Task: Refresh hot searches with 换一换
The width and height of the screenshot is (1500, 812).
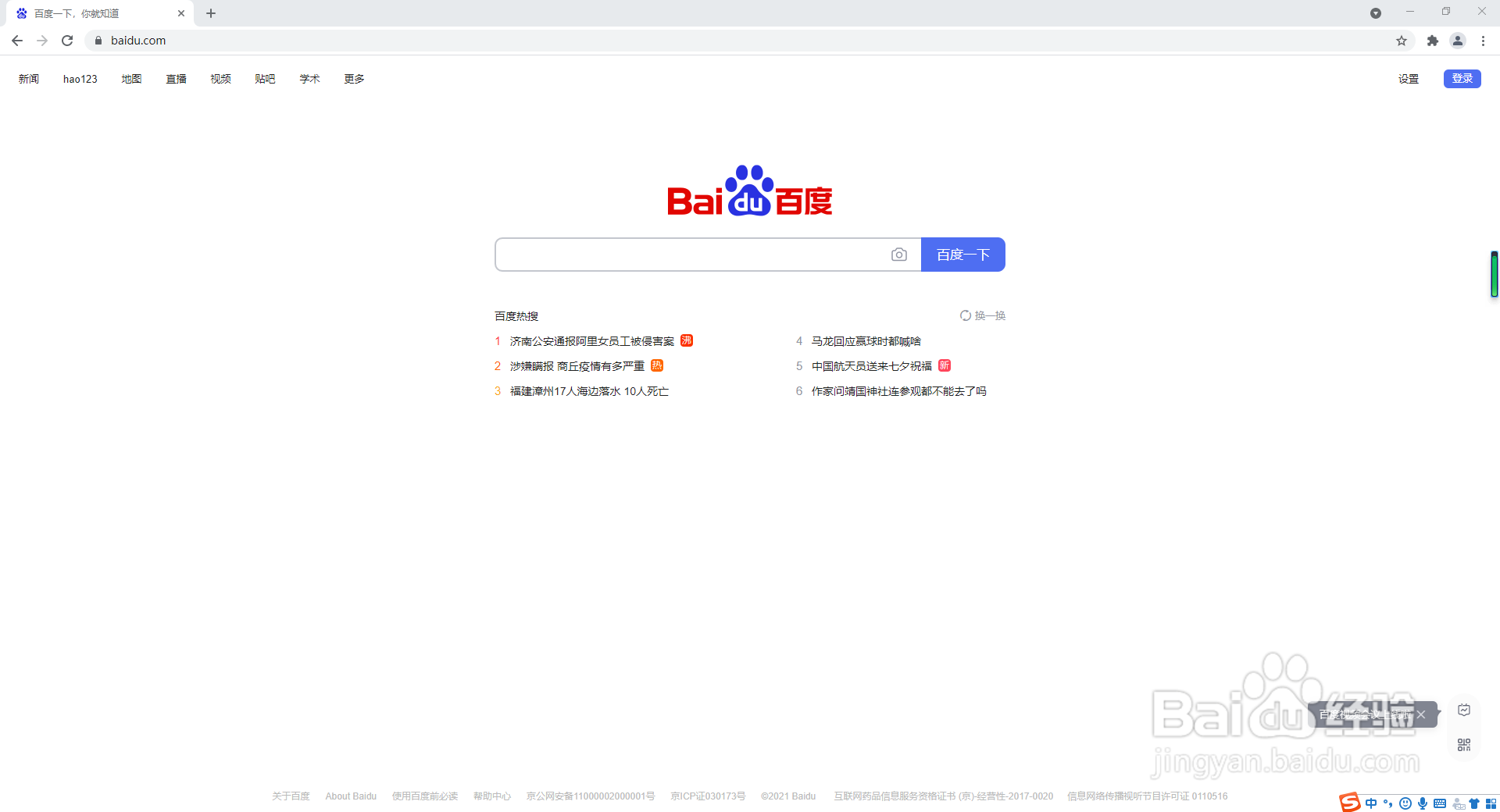Action: tap(983, 315)
